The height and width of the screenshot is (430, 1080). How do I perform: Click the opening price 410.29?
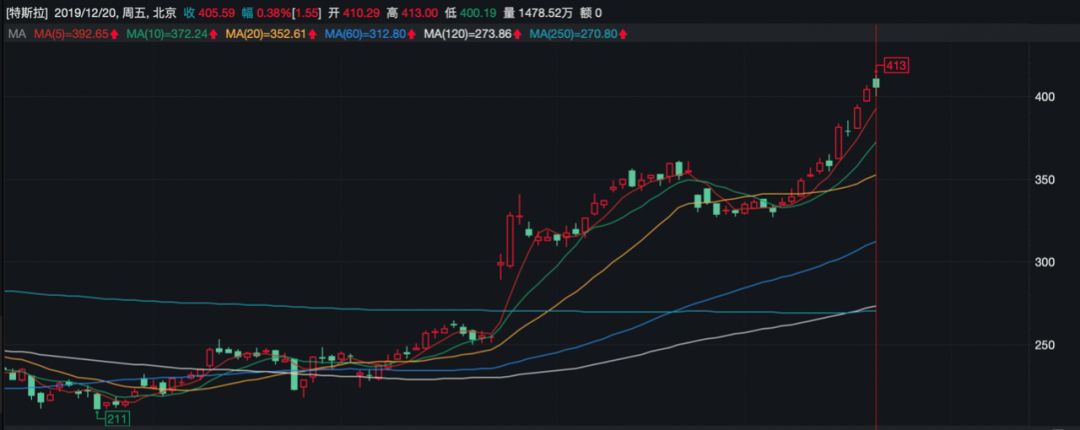(359, 12)
